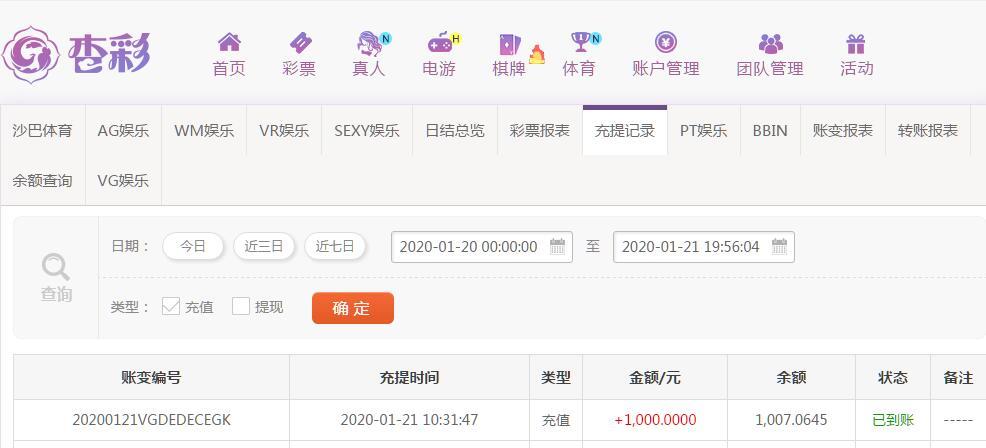Screen dimensions: 986x448
Task: Click the 类型 column header
Action: click(556, 378)
